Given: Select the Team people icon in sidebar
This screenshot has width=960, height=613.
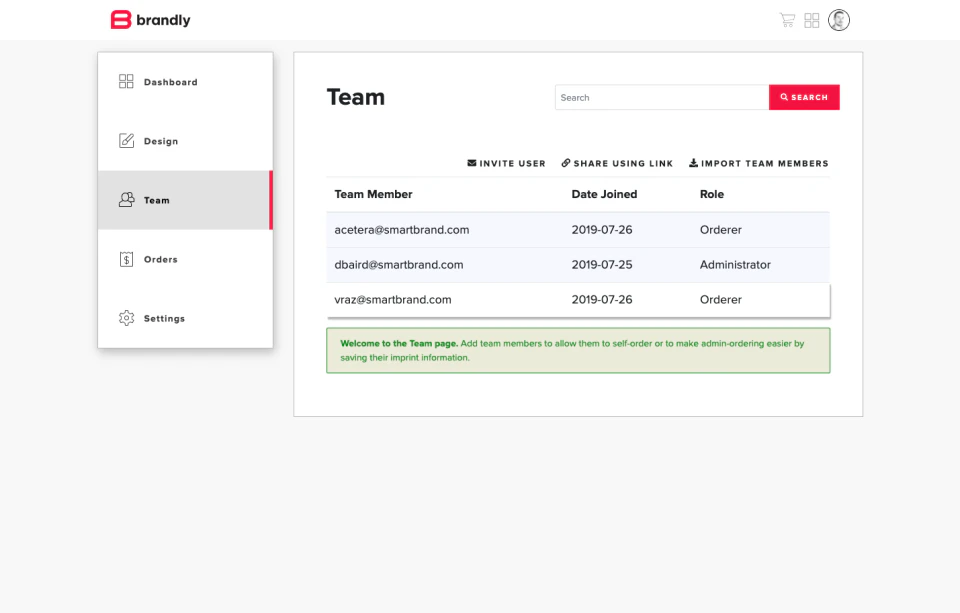Looking at the screenshot, I should [x=126, y=200].
